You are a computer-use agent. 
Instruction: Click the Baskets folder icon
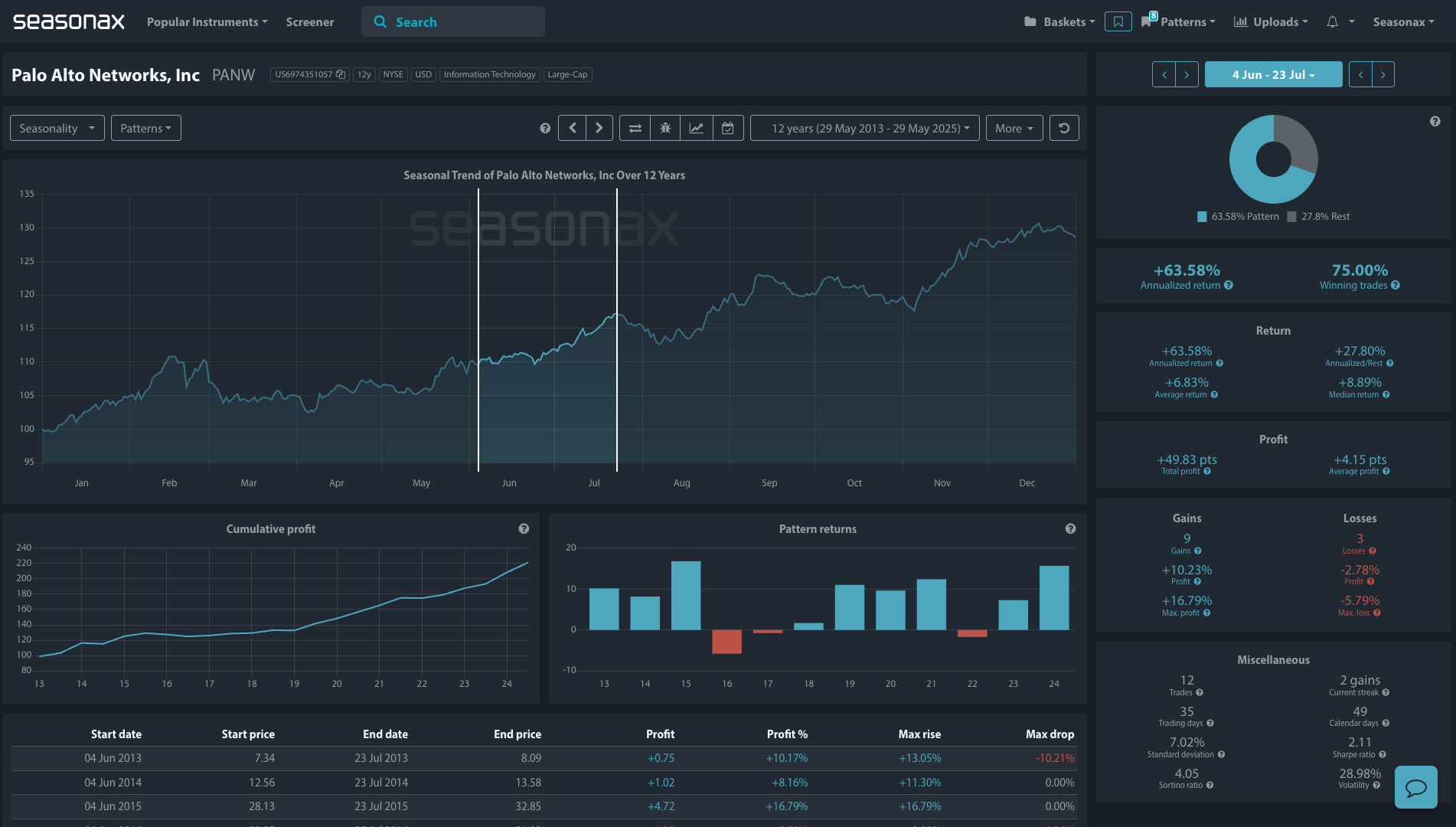pyautogui.click(x=1030, y=21)
